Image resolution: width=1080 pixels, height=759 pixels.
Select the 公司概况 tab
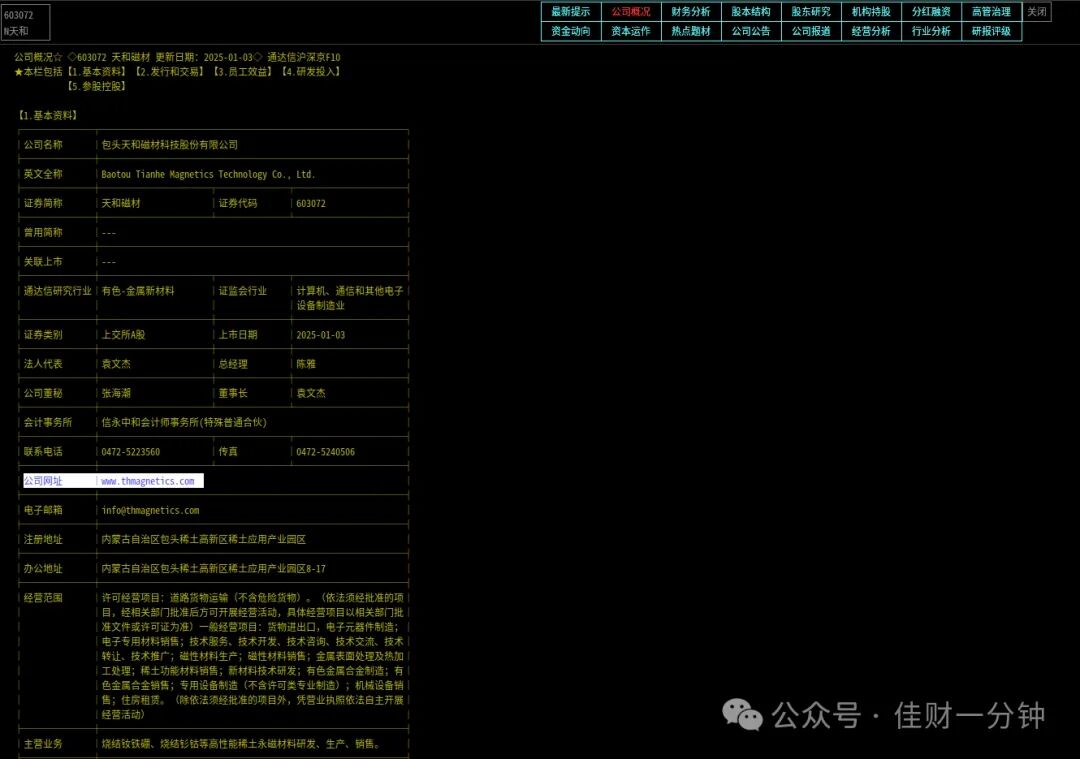point(631,12)
